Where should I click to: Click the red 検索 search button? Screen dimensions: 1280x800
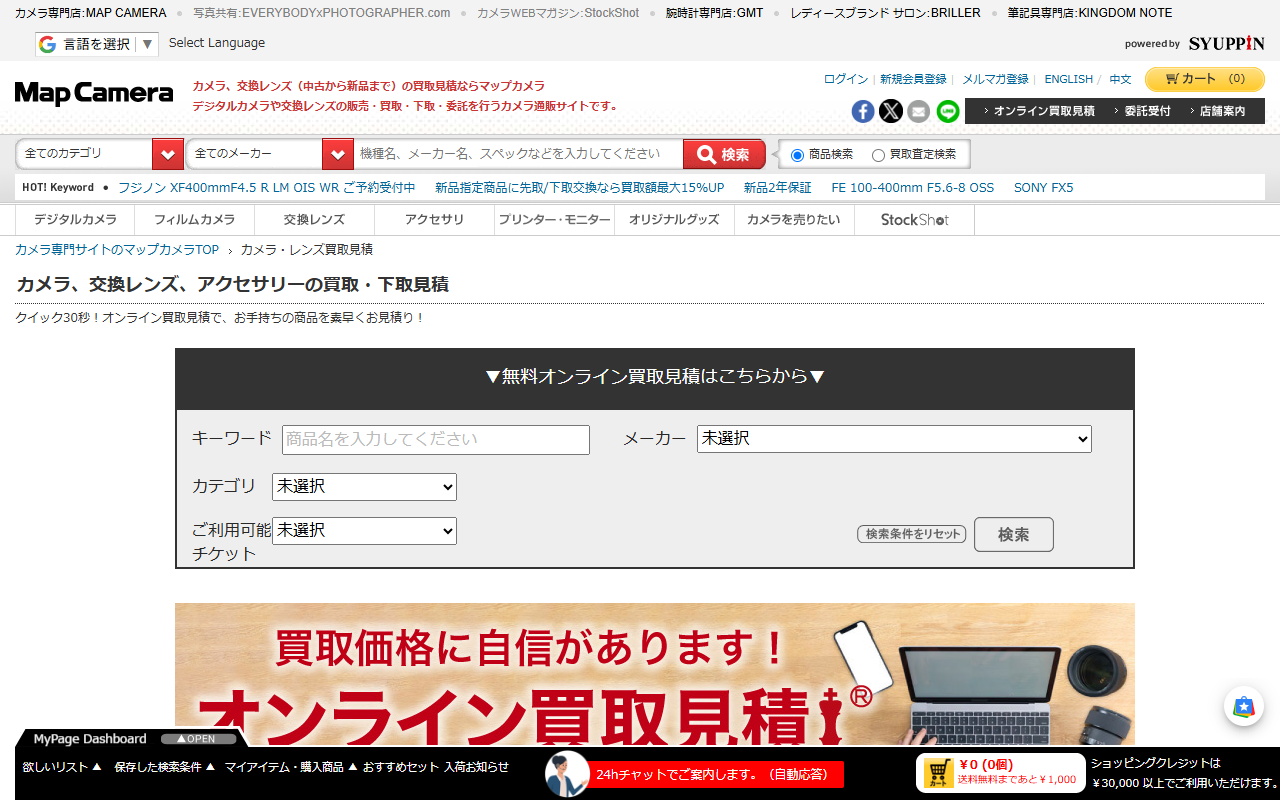[724, 154]
